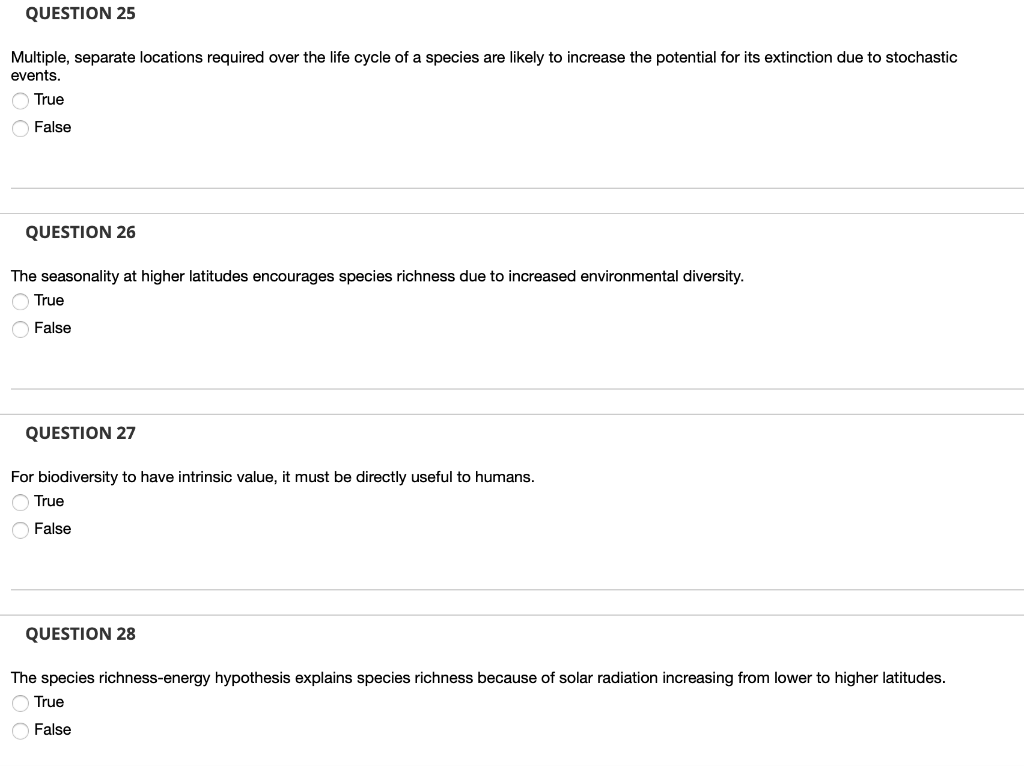Image resolution: width=1024 pixels, height=766 pixels.
Task: Select False for Question 25
Action: tap(20, 128)
